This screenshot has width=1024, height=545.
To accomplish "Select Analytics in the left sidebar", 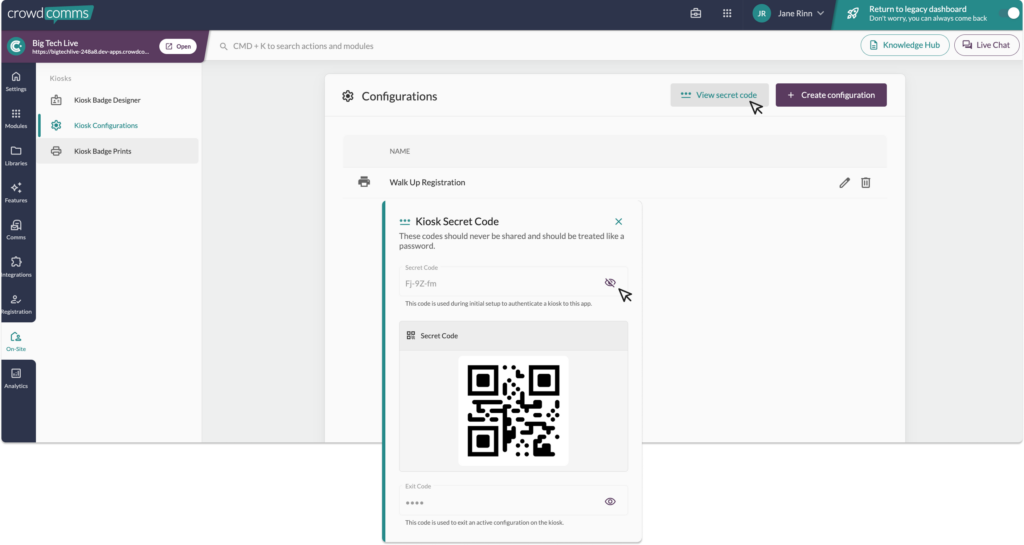I will pos(16,378).
